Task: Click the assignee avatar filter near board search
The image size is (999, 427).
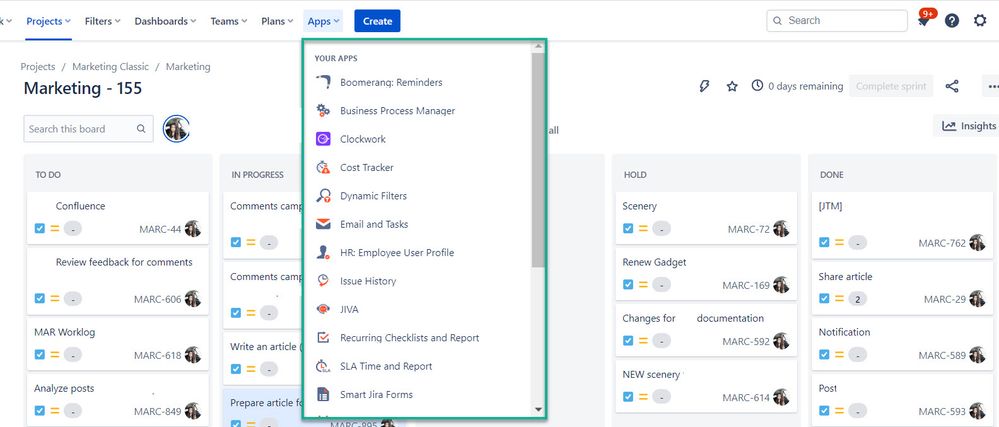Action: click(x=176, y=129)
